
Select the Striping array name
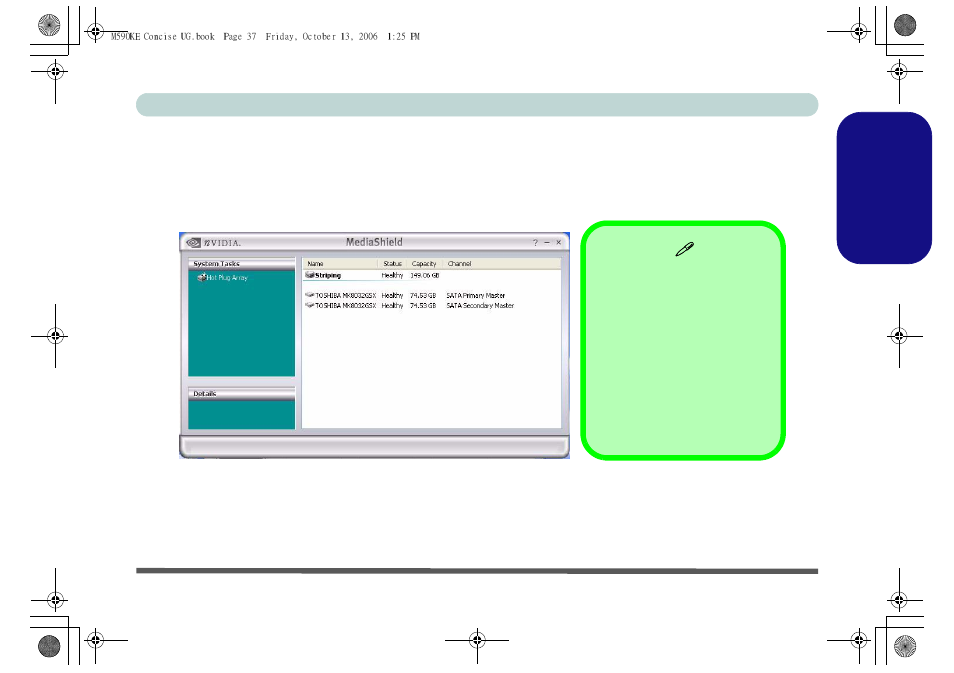328,276
